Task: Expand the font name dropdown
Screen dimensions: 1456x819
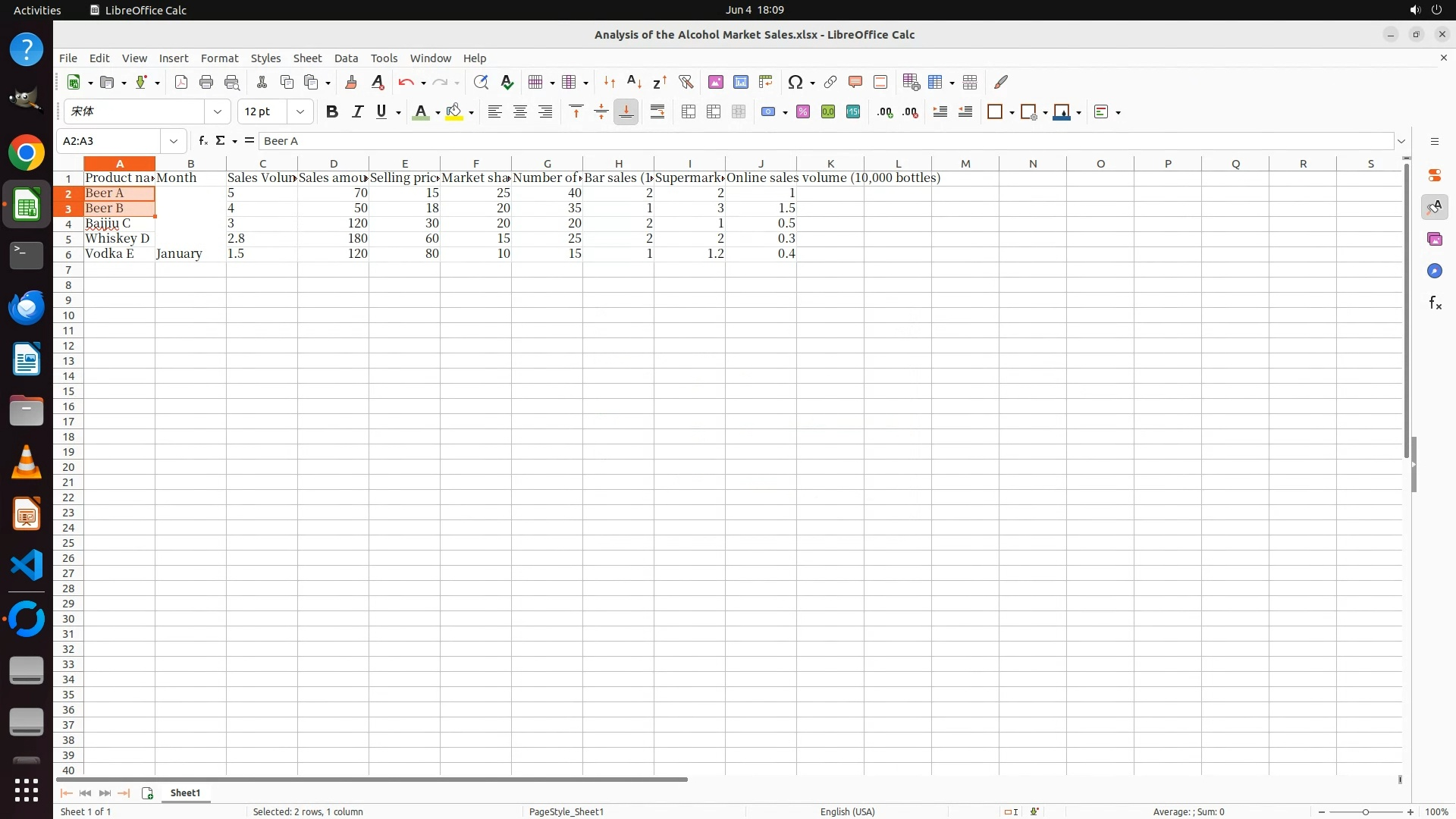Action: click(218, 111)
